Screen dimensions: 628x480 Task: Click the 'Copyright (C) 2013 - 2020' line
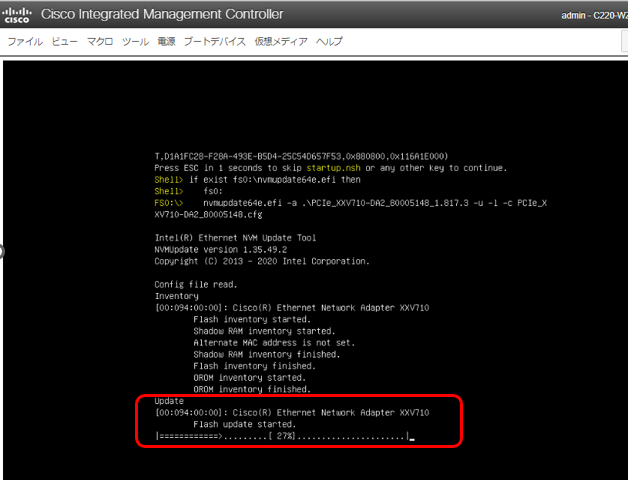click(x=262, y=261)
